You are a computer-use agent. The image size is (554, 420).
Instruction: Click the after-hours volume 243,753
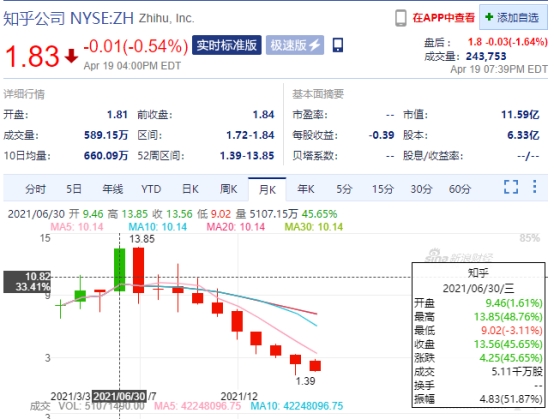click(486, 57)
